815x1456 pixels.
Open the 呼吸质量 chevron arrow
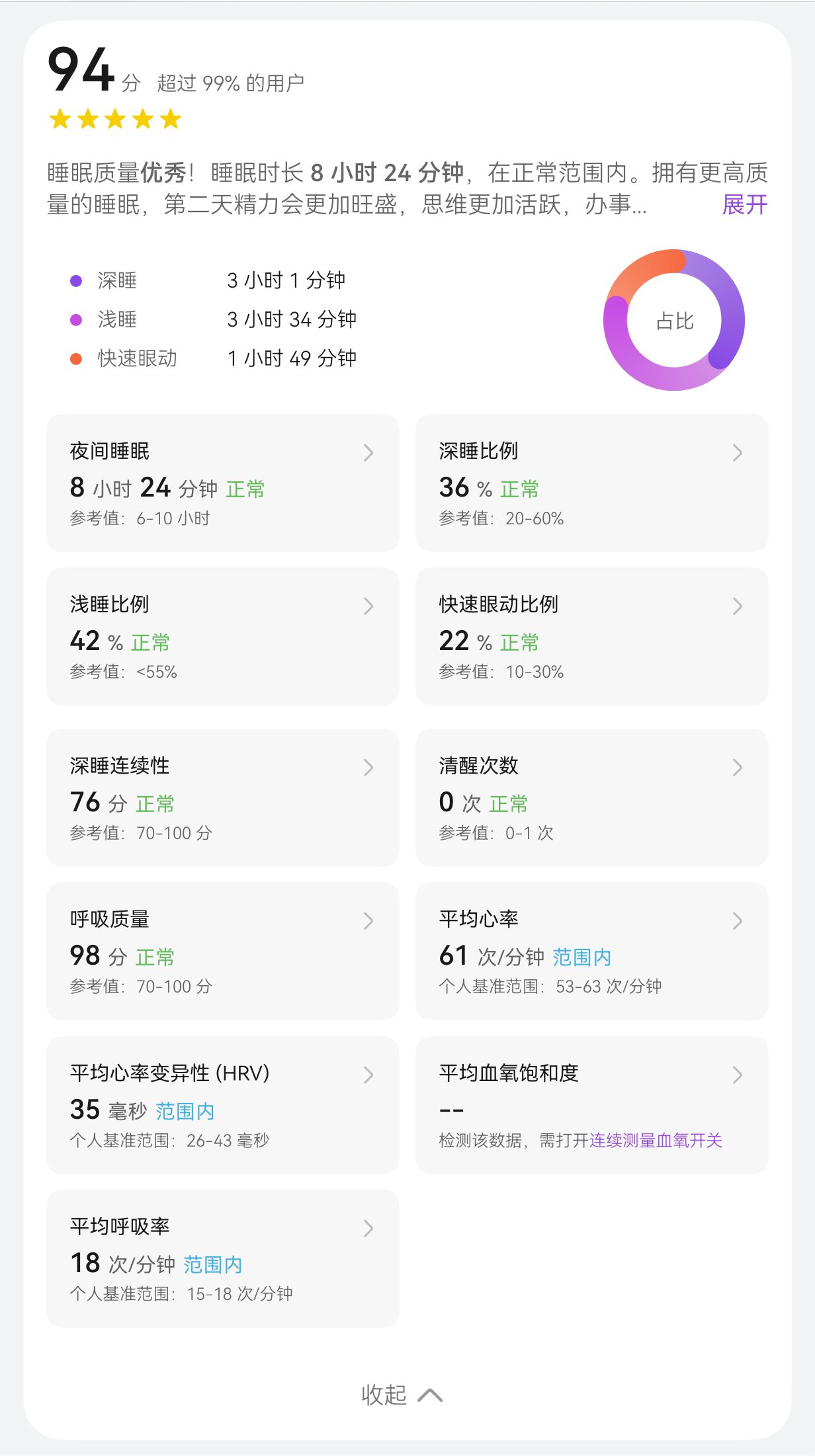click(x=368, y=921)
